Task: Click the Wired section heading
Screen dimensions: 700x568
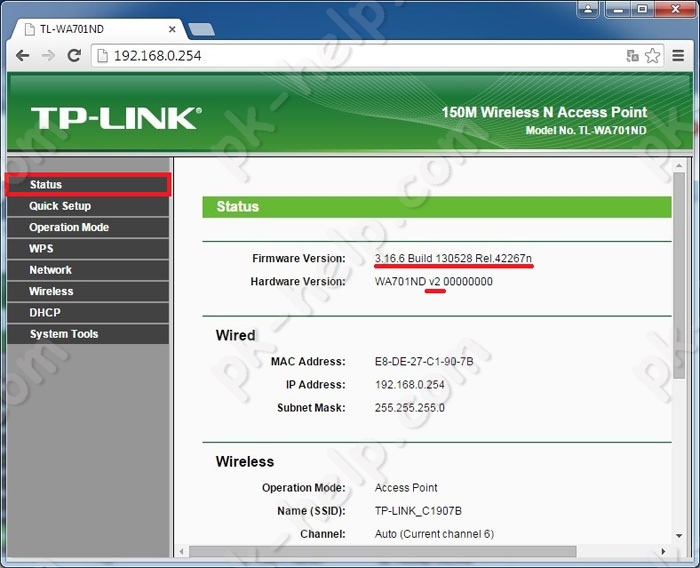Action: click(x=235, y=335)
